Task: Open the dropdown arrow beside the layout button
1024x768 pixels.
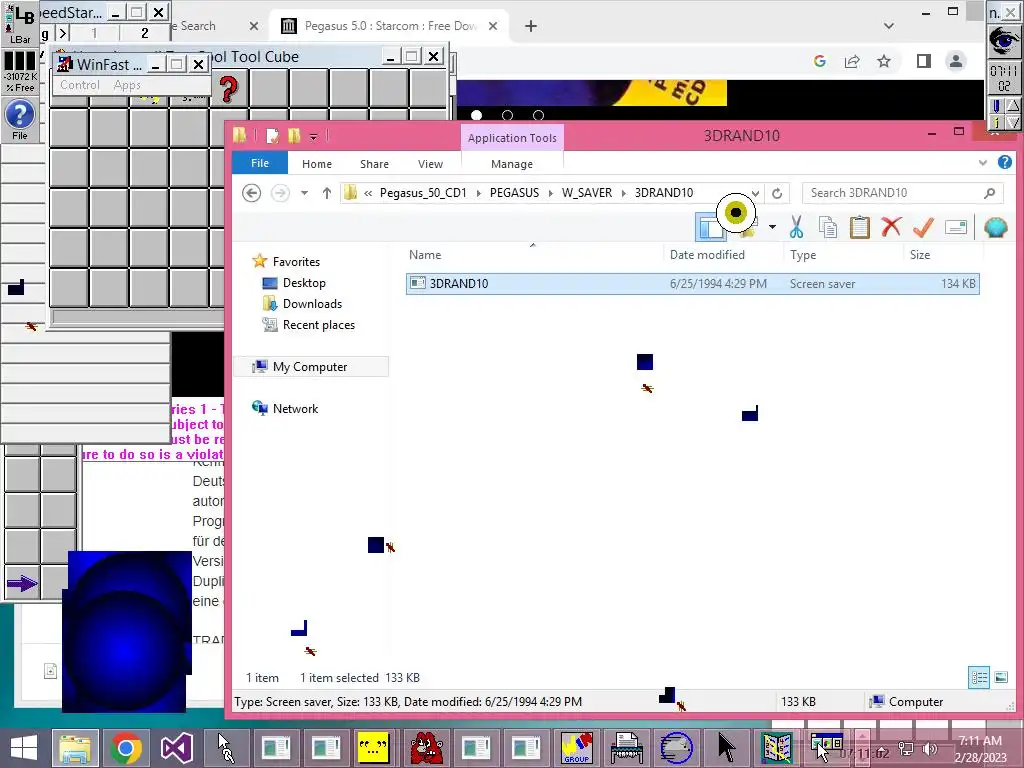Action: click(773, 227)
